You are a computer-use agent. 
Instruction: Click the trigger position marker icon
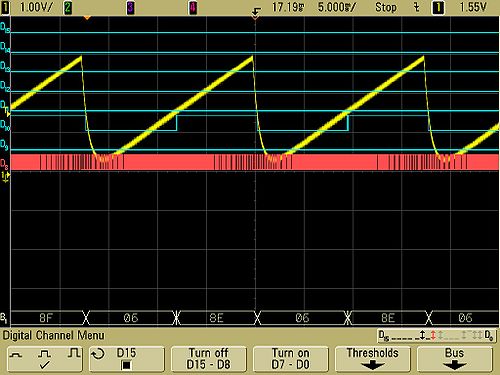255,13
